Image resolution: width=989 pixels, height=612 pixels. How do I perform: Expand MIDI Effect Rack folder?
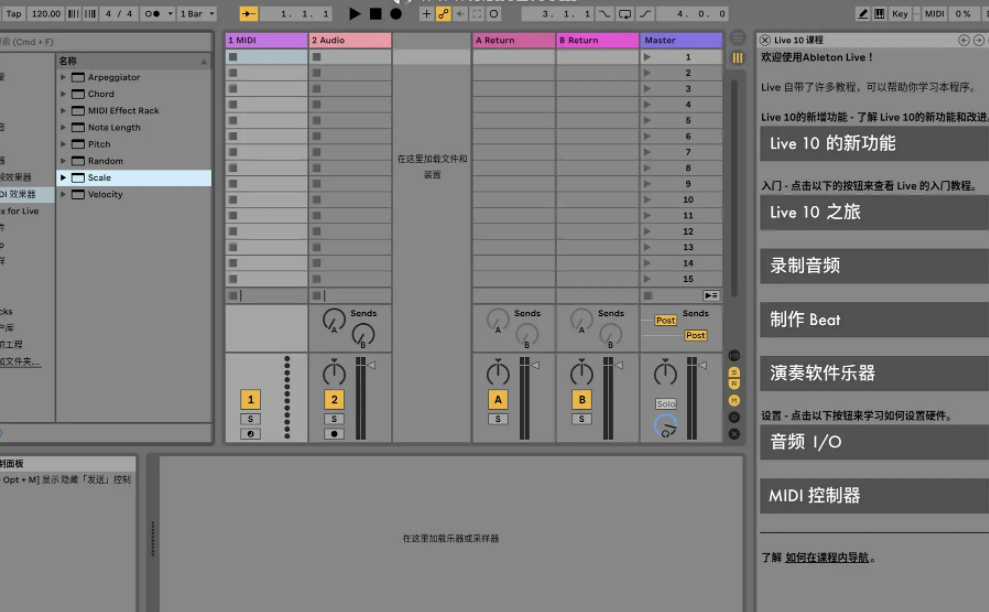[63, 110]
